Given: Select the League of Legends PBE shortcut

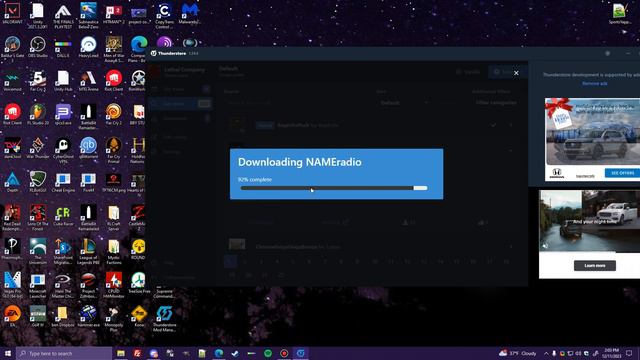Looking at the screenshot, I should (88, 252).
